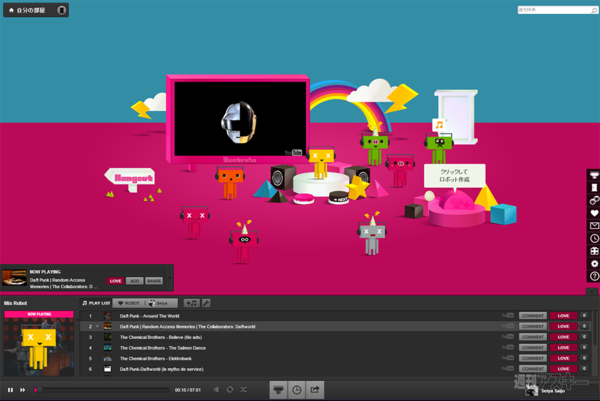
Task: Click YouTube icon on Elektrobank row
Action: [x=508, y=358]
